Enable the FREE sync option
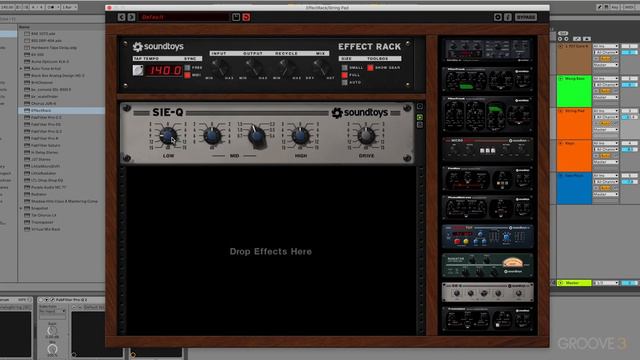 coord(187,68)
